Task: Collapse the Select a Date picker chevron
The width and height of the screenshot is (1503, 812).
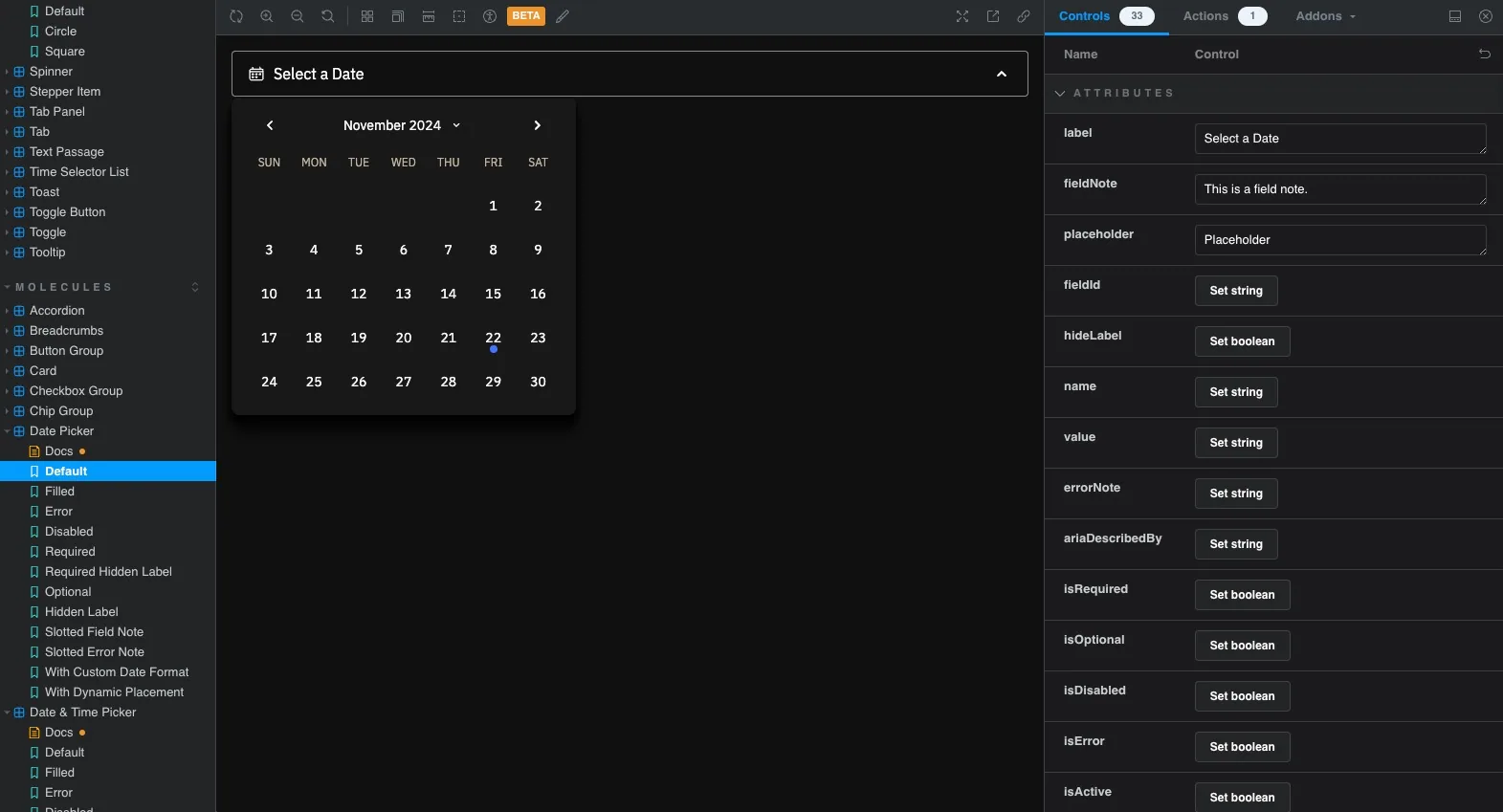Action: click(x=1002, y=74)
